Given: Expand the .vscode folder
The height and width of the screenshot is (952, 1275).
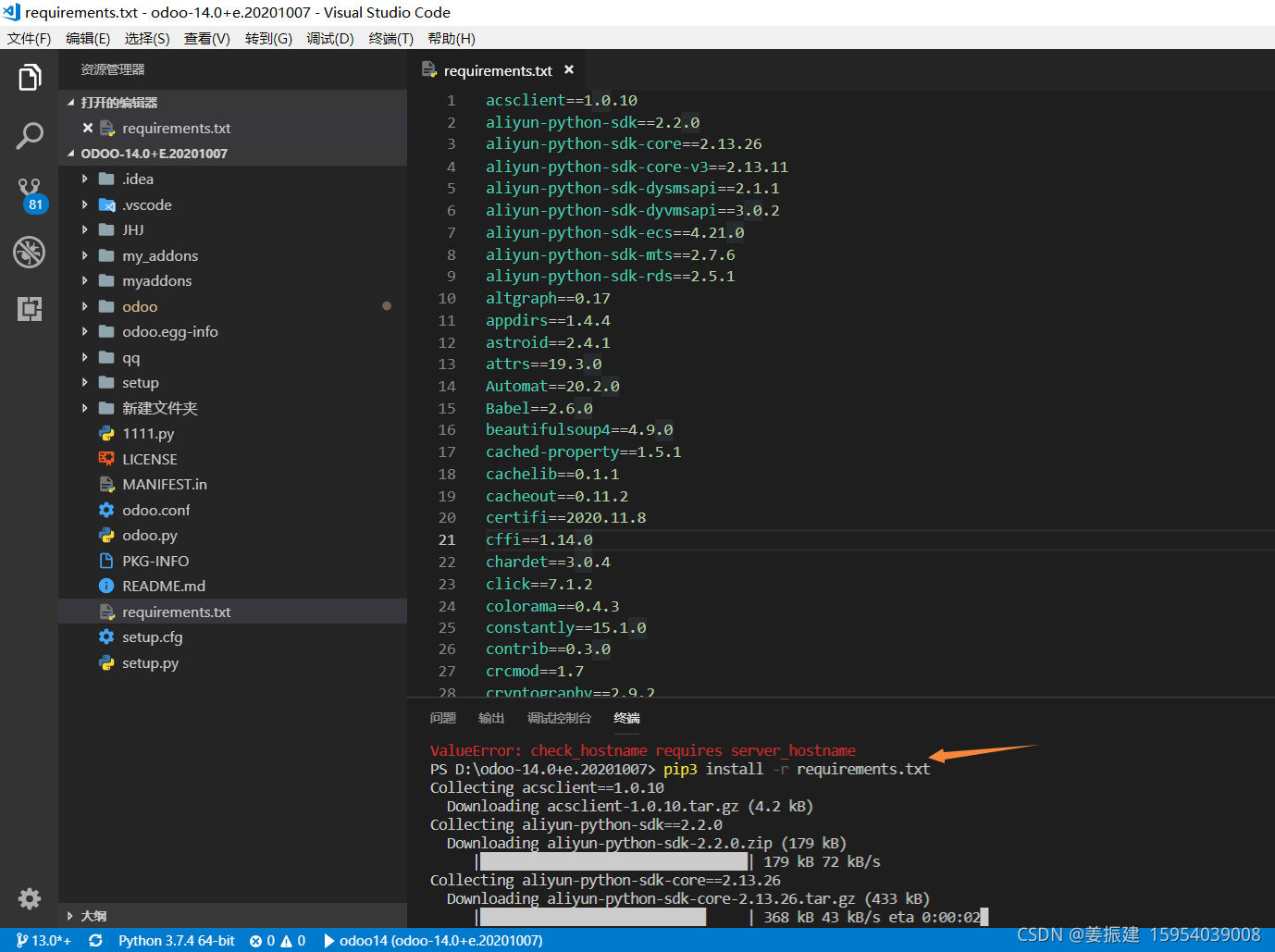Looking at the screenshot, I should [232, 204].
